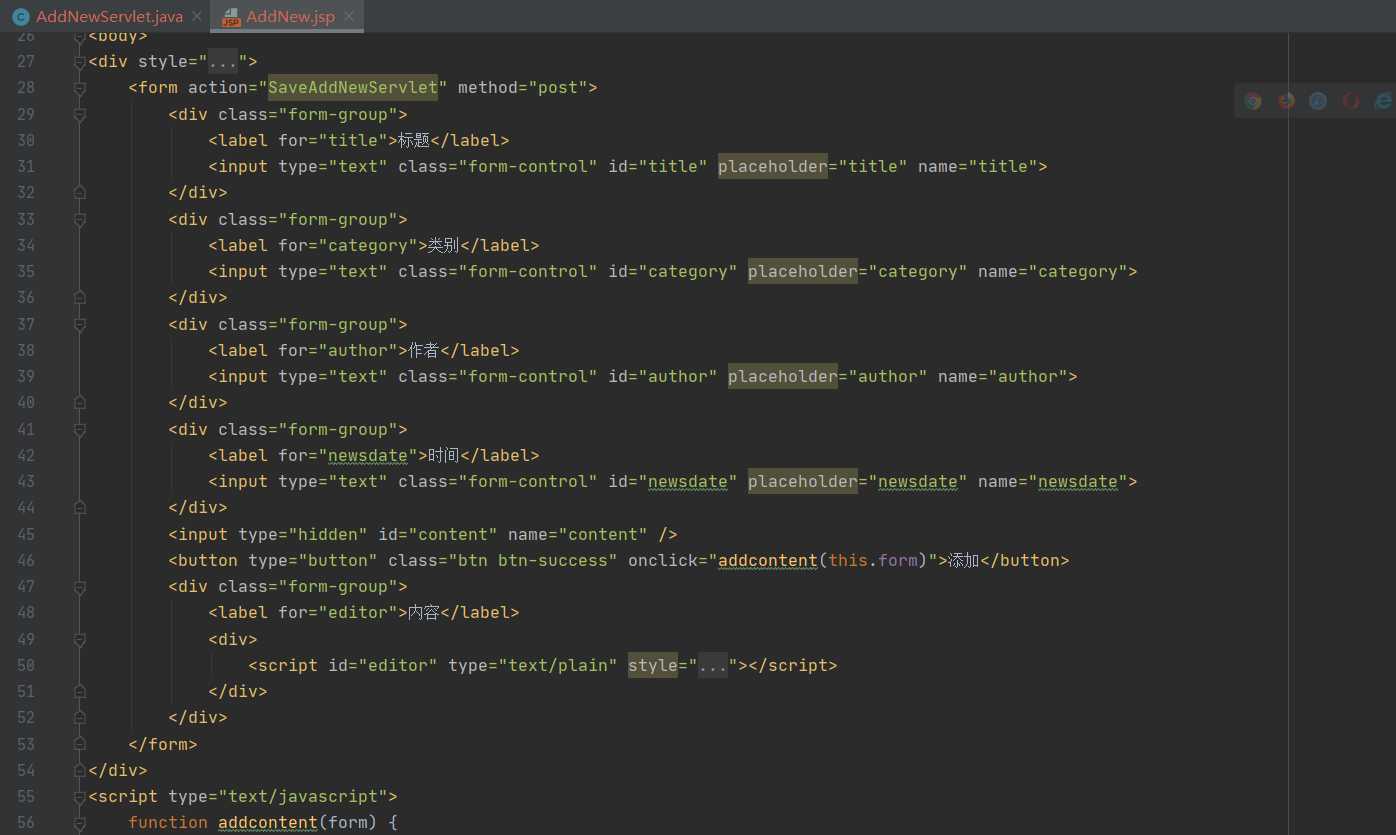This screenshot has height=835, width=1396.
Task: Collapse the form-group div at line 41
Action: [80, 429]
